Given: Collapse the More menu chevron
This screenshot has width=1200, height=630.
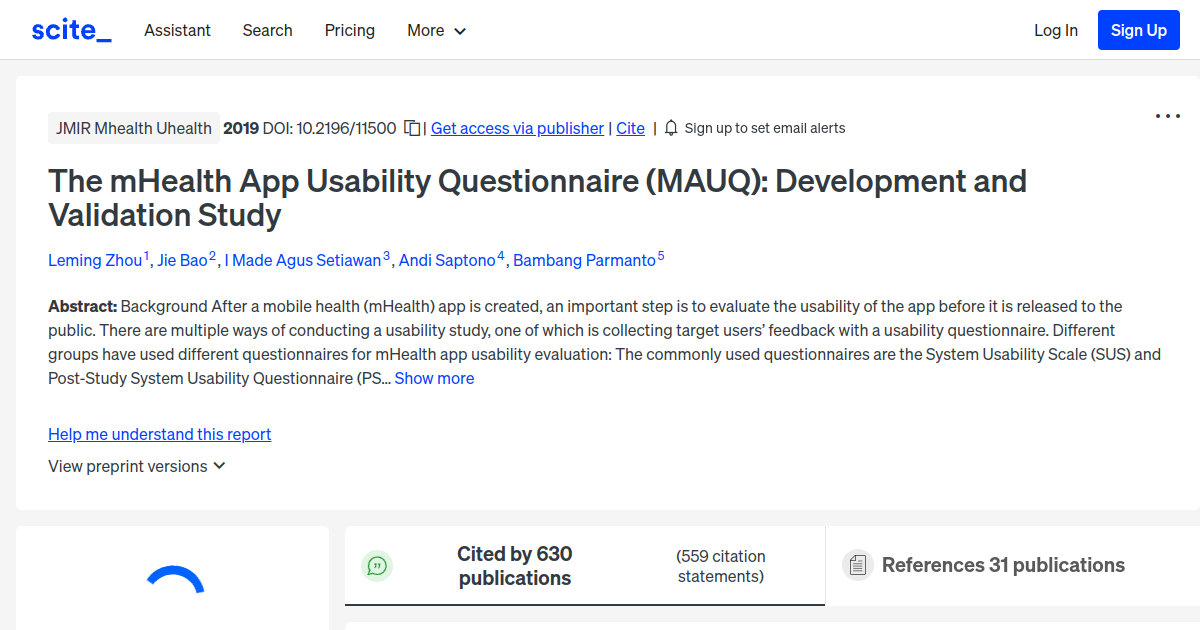Looking at the screenshot, I should 461,31.
